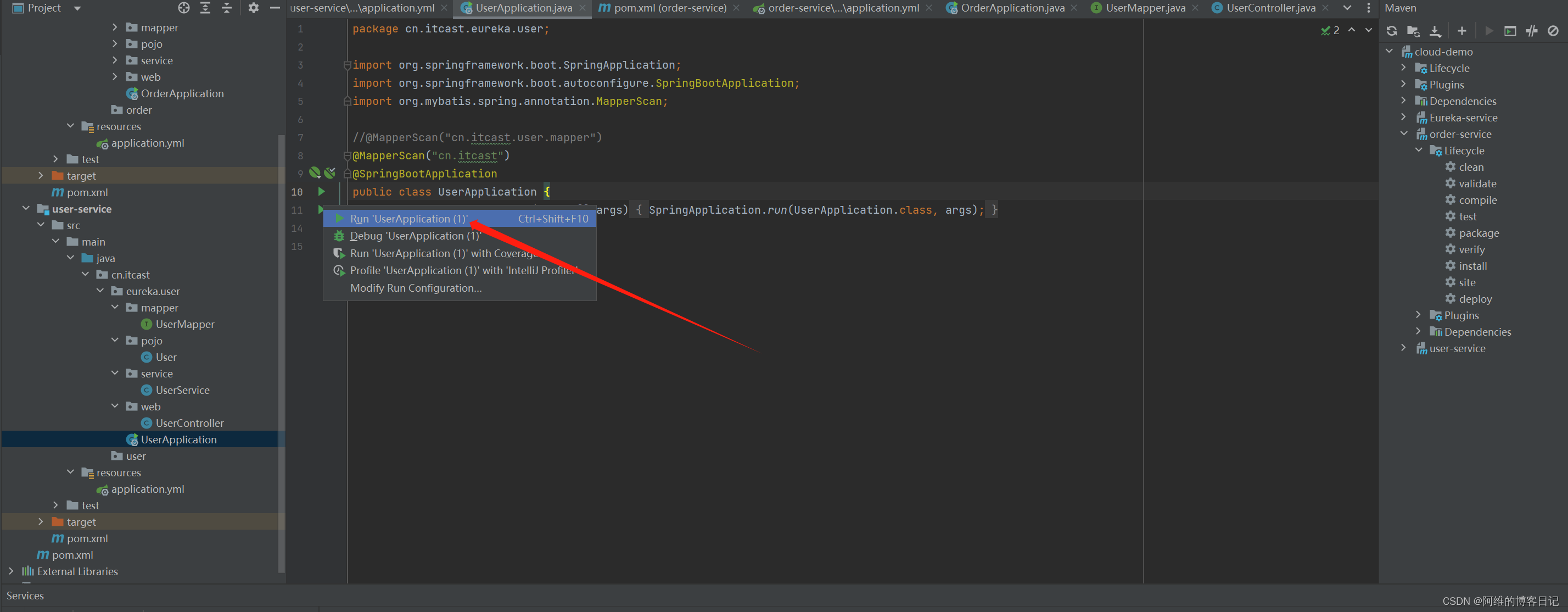Collapse order-service node in Maven panel
This screenshot has height=612, width=1568.
point(1404,133)
